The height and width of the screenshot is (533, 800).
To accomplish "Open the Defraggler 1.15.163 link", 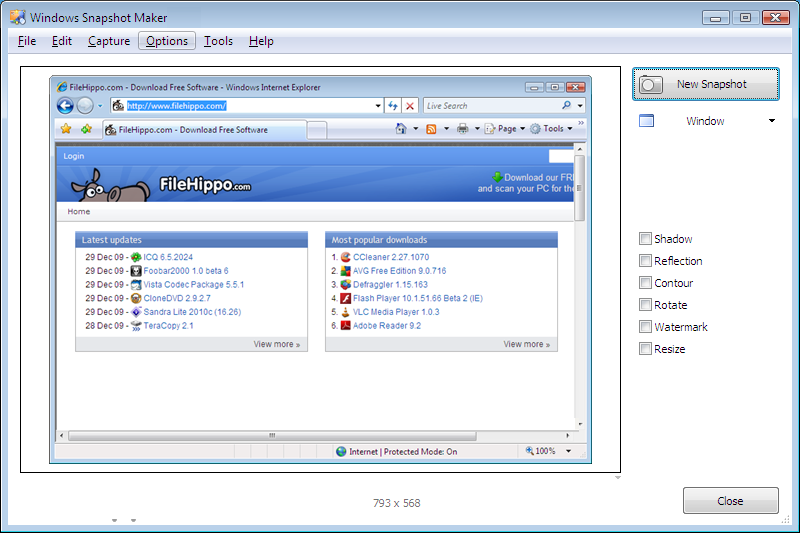I will (x=390, y=285).
